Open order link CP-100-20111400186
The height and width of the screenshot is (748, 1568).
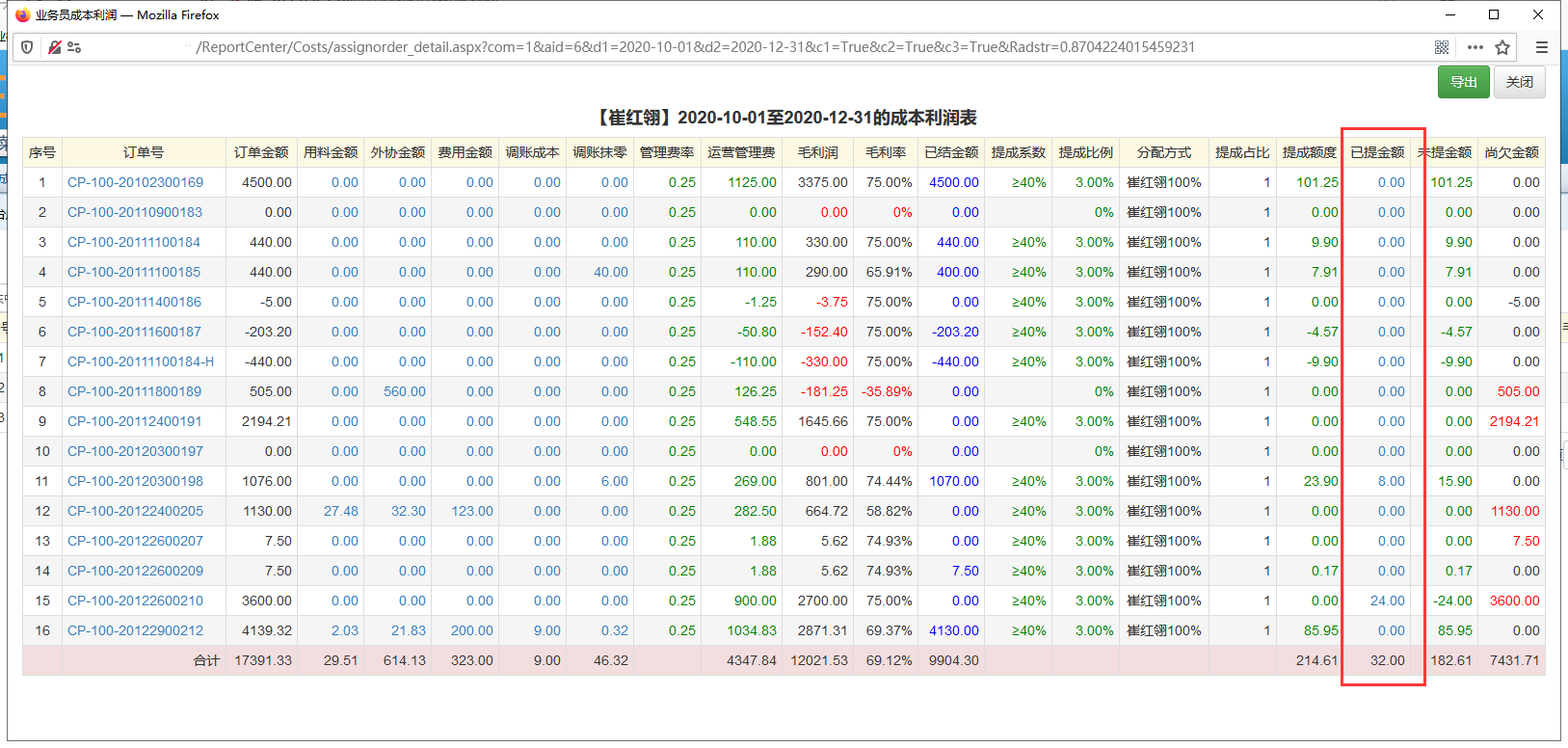[134, 302]
